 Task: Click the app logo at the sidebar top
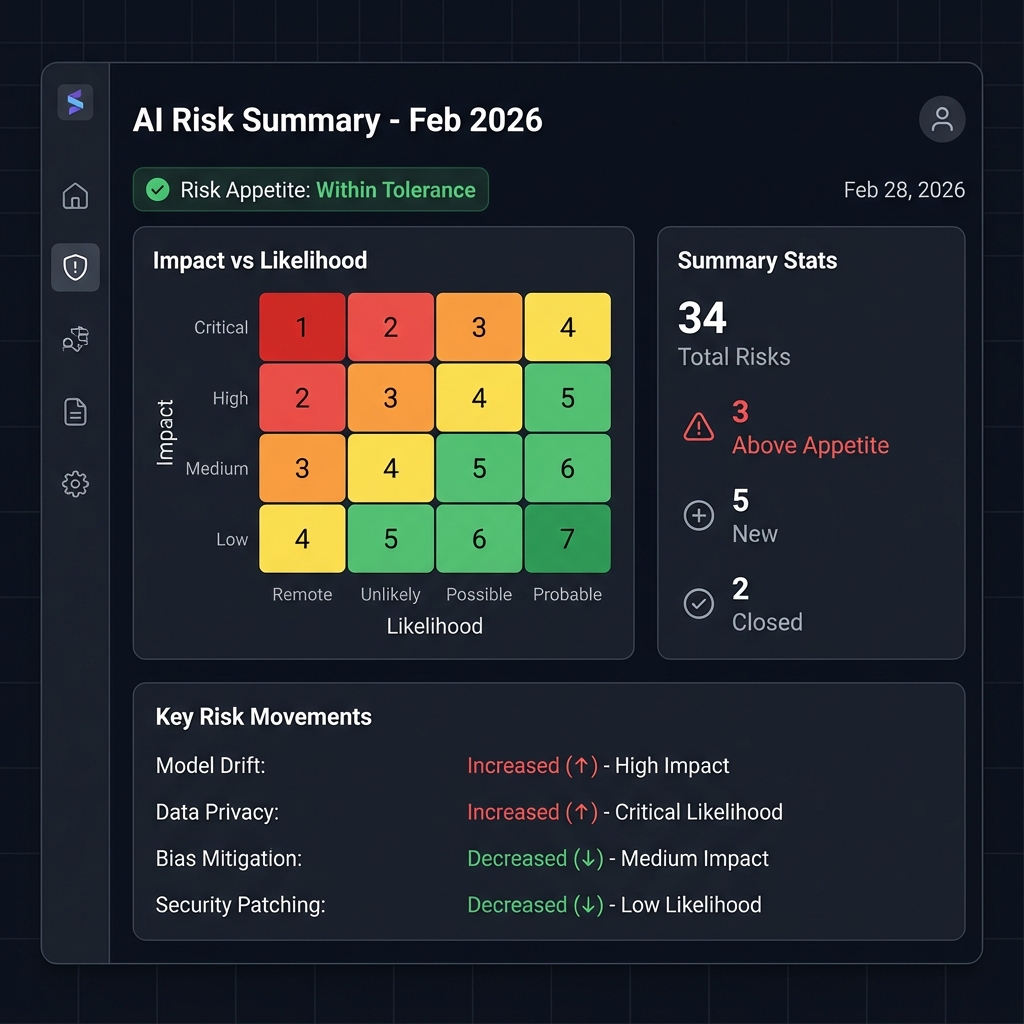[x=75, y=103]
